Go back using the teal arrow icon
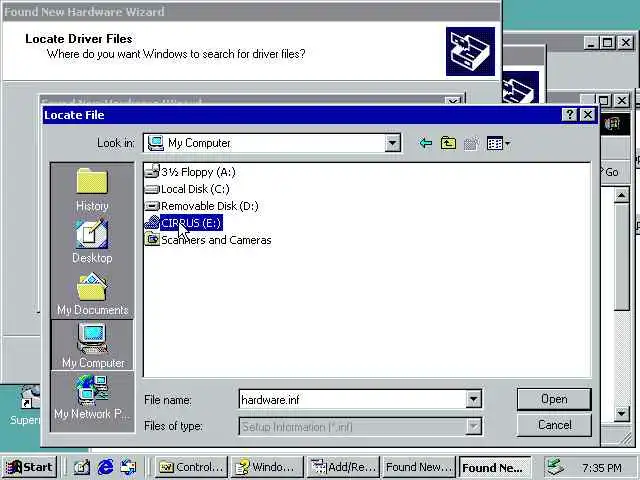This screenshot has width=640, height=480. pyautogui.click(x=426, y=143)
